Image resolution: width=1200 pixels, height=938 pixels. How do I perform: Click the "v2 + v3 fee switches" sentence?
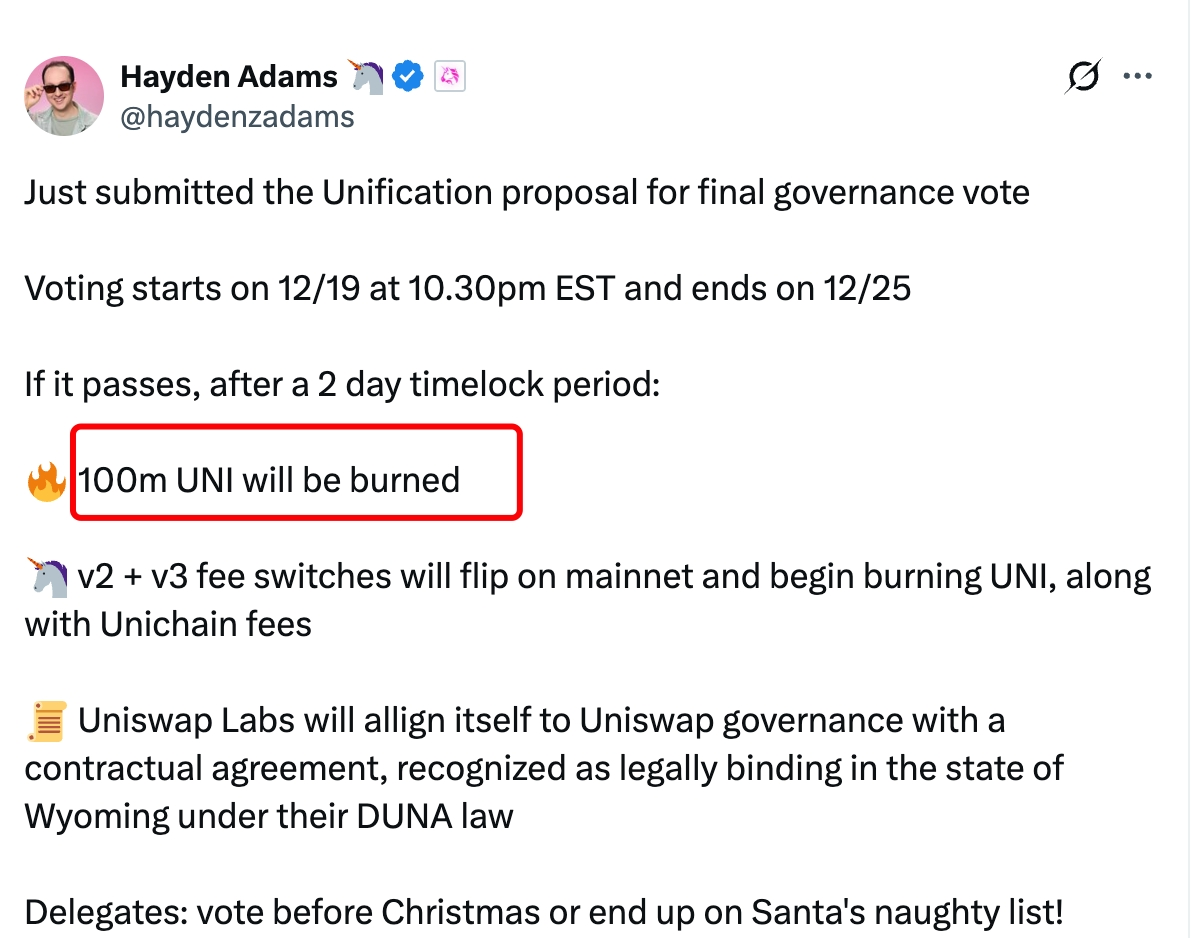click(610, 577)
